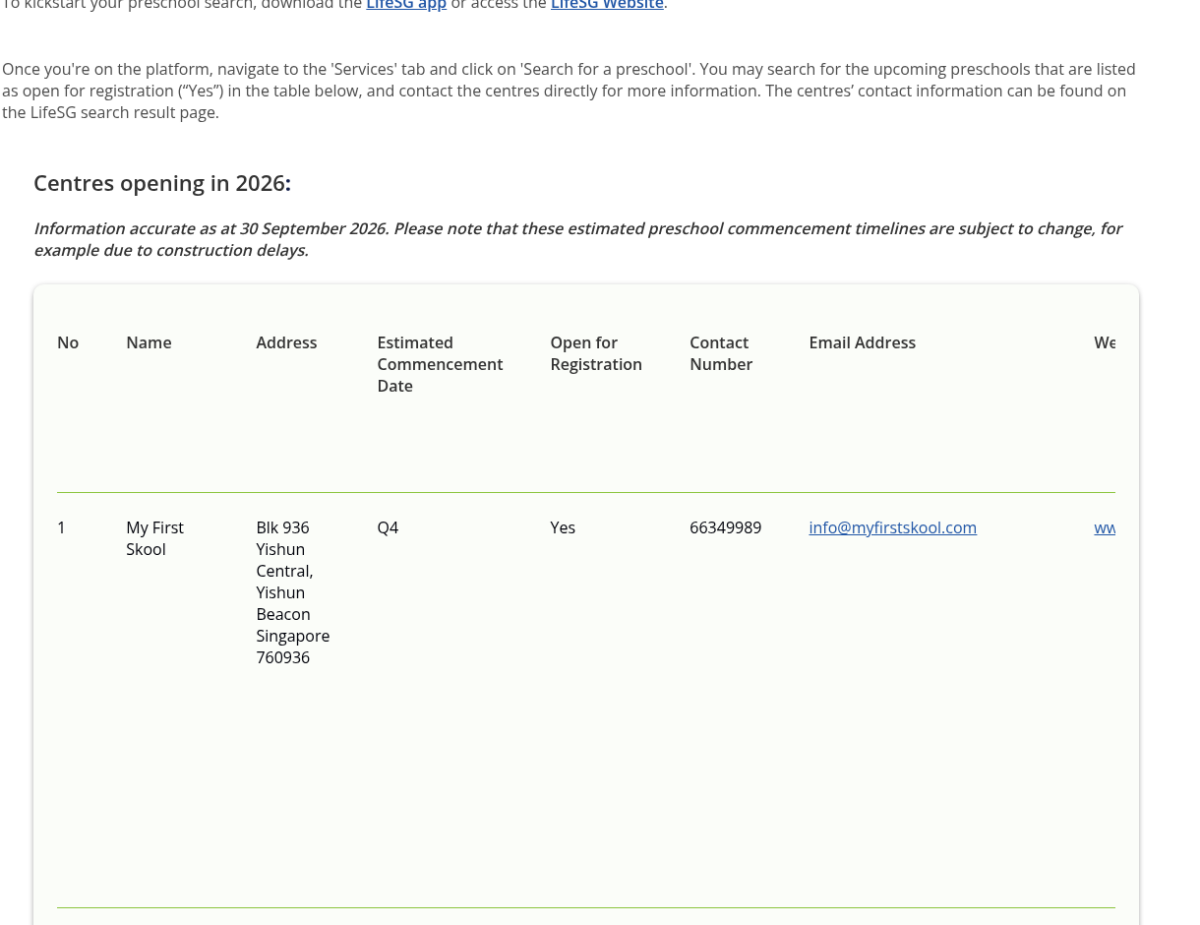This screenshot has height=925, width=1200.
Task: Click the 'My First Skool' name cell
Action: pyautogui.click(x=155, y=538)
